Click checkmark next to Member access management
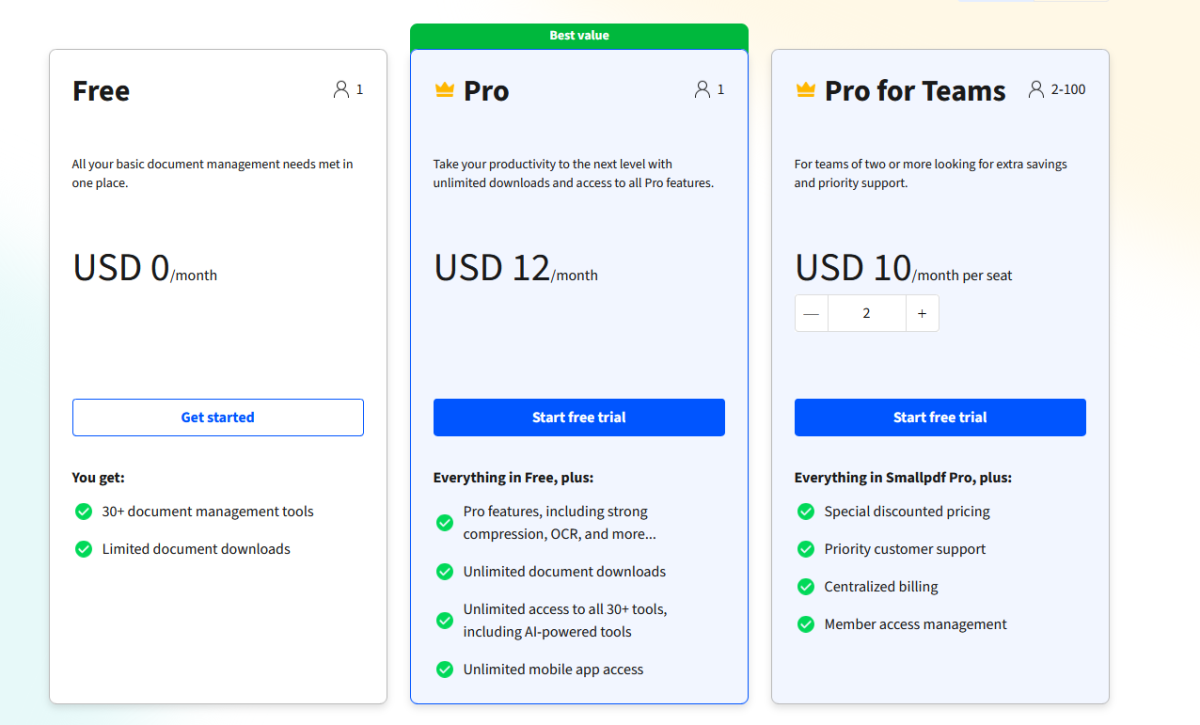Image resolution: width=1200 pixels, height=725 pixels. point(805,624)
